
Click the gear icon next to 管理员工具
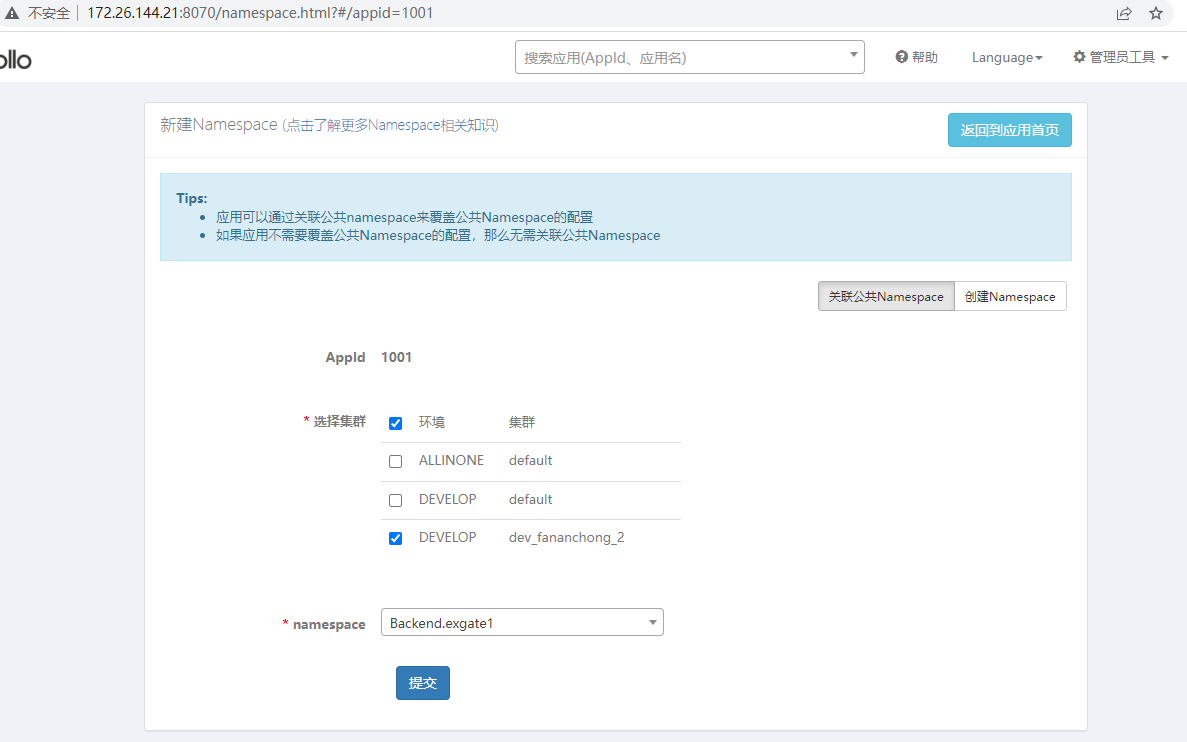[1079, 57]
